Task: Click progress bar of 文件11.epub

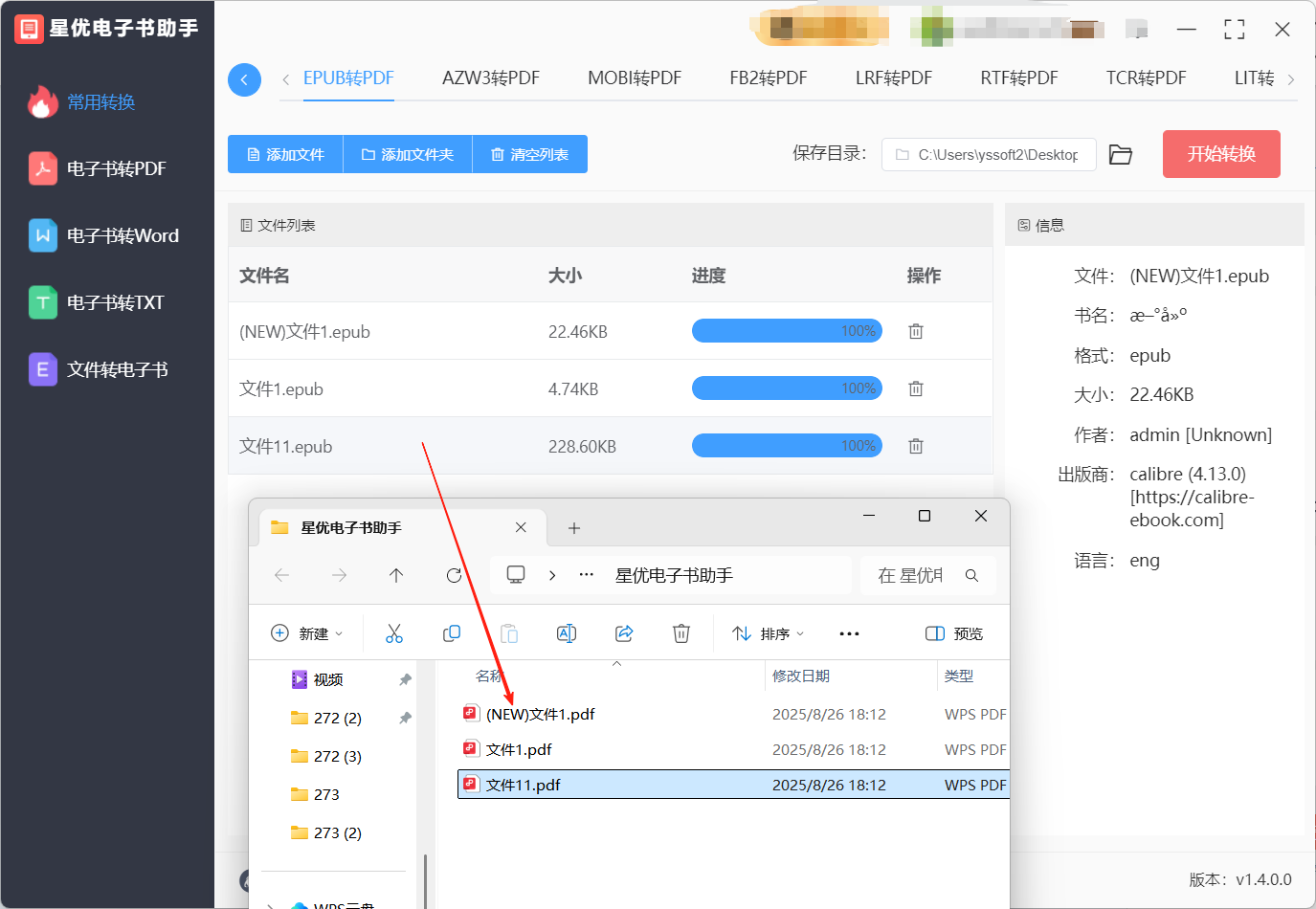Action: (787, 446)
